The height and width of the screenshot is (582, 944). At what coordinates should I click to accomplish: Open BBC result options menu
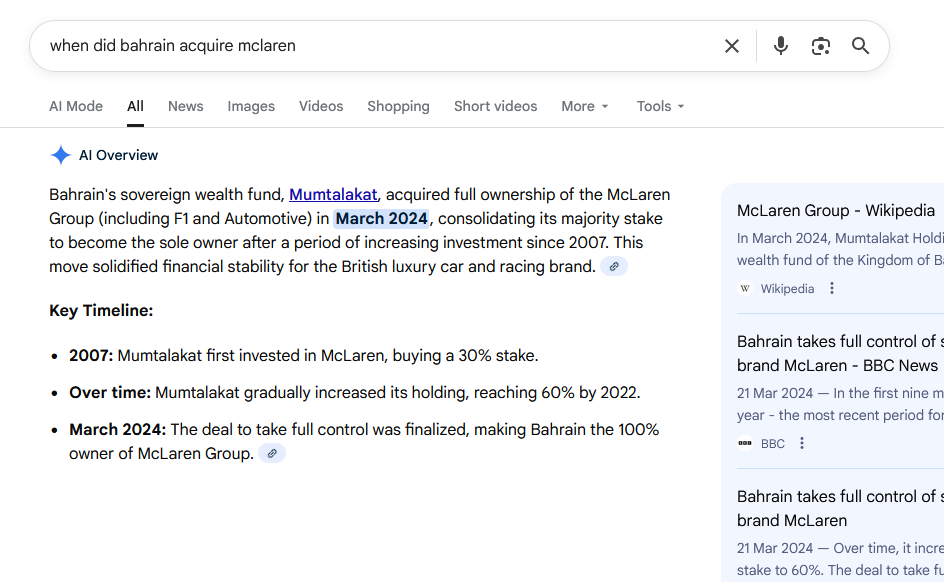point(802,444)
